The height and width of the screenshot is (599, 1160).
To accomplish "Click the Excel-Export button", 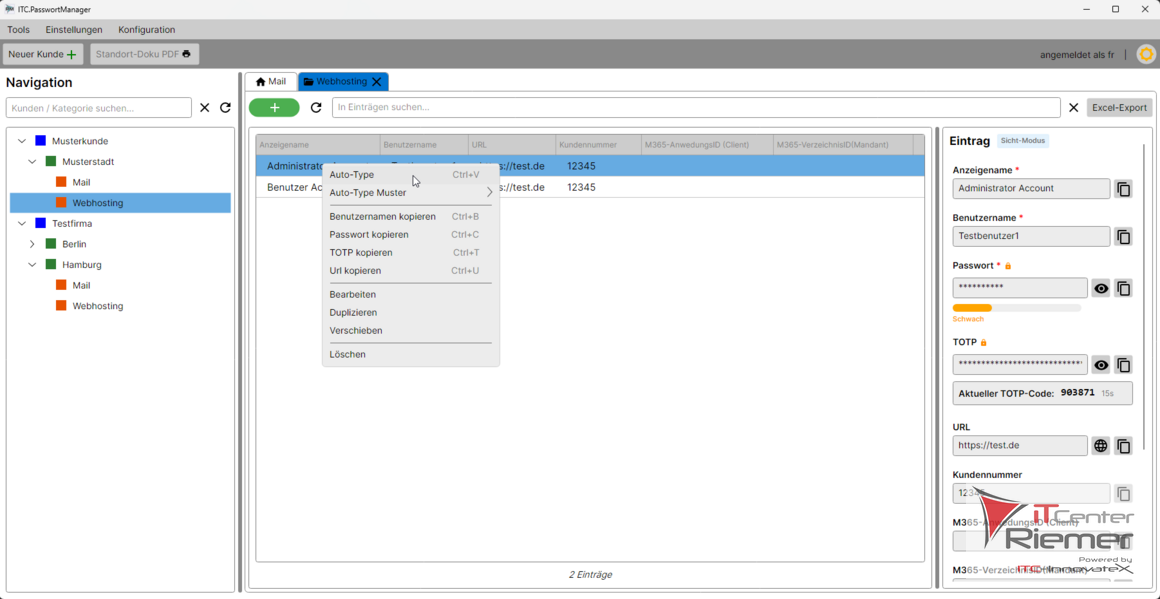I will coord(1119,108).
